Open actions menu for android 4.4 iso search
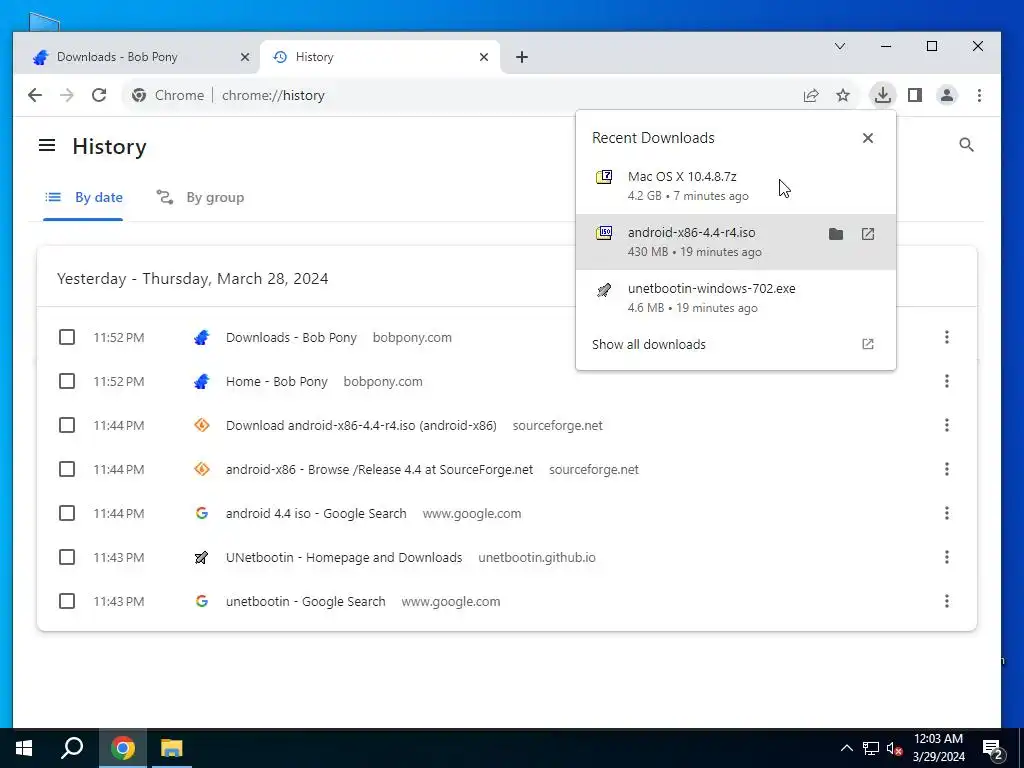 click(x=946, y=513)
